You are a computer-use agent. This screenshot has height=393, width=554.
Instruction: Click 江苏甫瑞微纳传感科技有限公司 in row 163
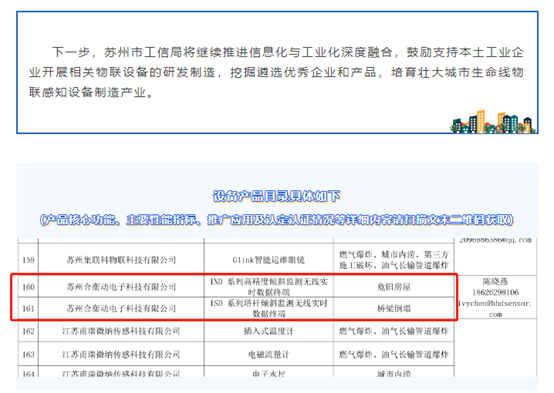pyautogui.click(x=121, y=354)
